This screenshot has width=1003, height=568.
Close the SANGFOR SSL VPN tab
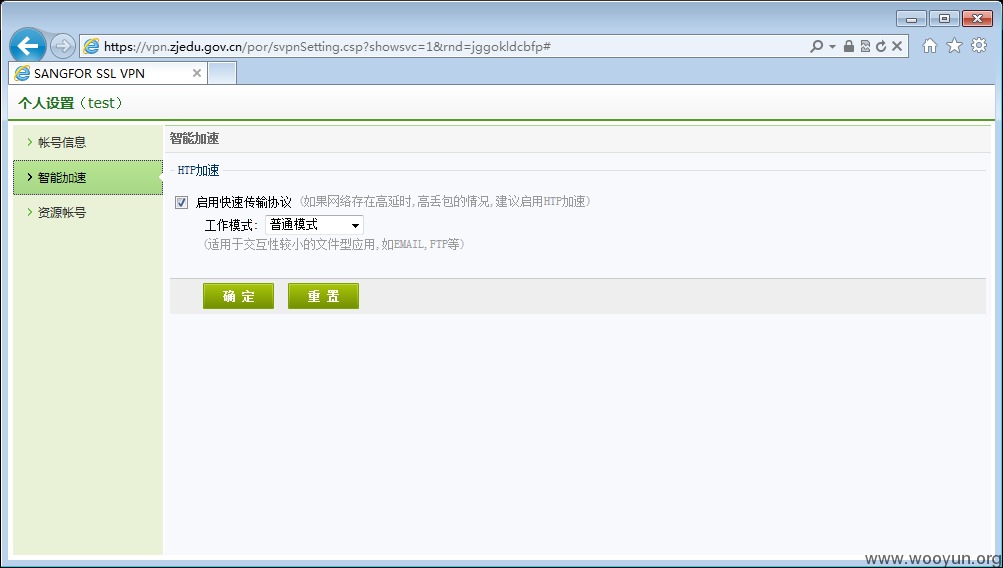[197, 74]
